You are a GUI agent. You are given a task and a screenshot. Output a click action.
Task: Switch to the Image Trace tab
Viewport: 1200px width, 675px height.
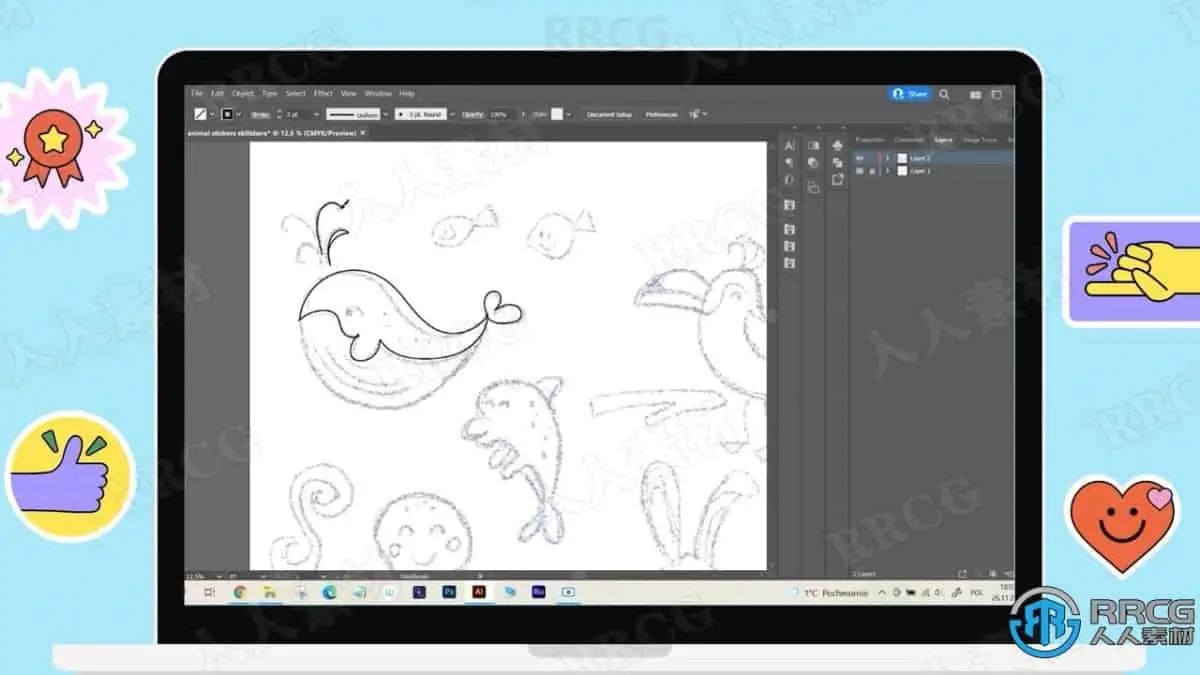pyautogui.click(x=979, y=140)
